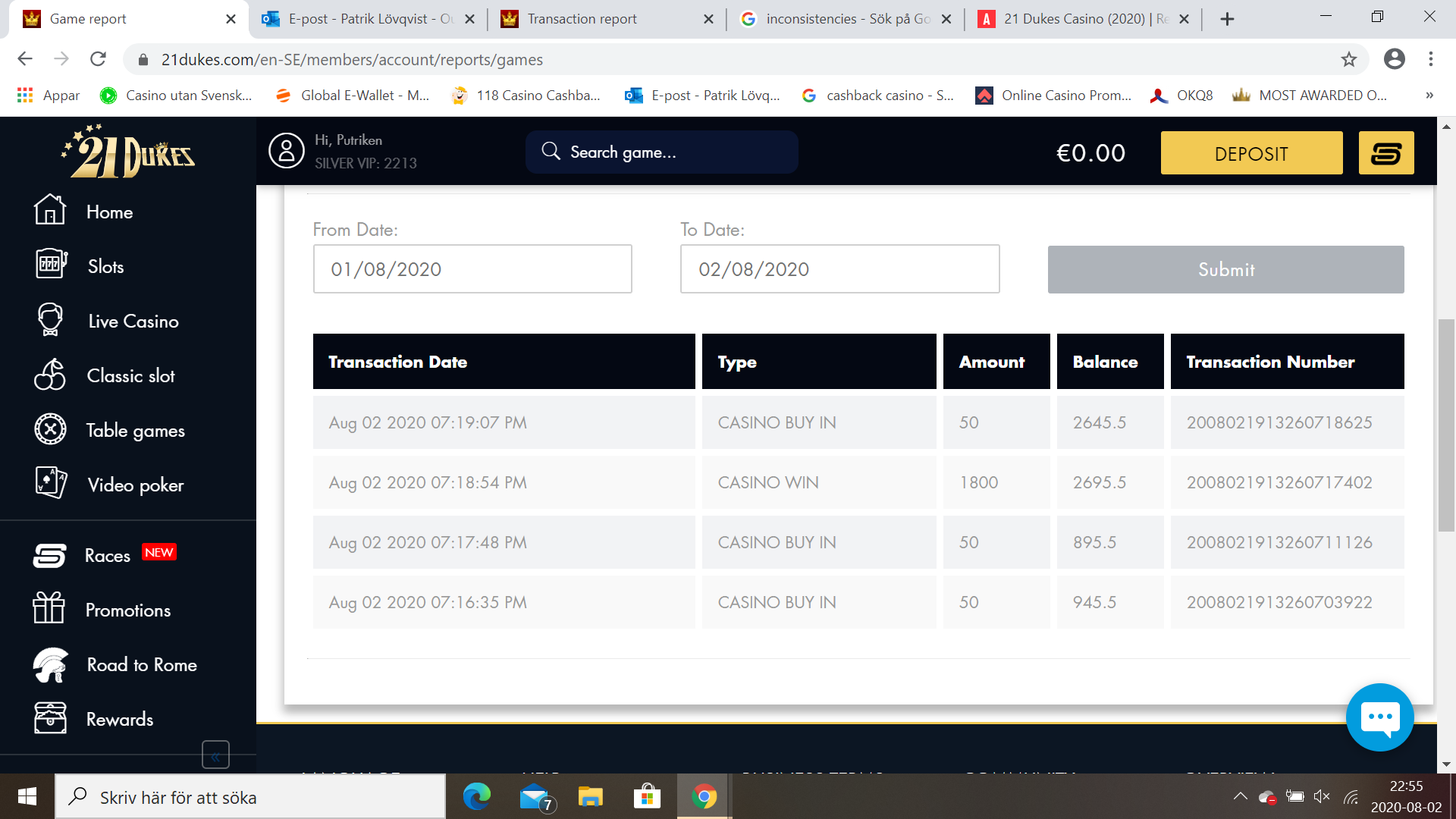Open File Explorer from taskbar
Image resolution: width=1456 pixels, height=819 pixels.
click(590, 796)
